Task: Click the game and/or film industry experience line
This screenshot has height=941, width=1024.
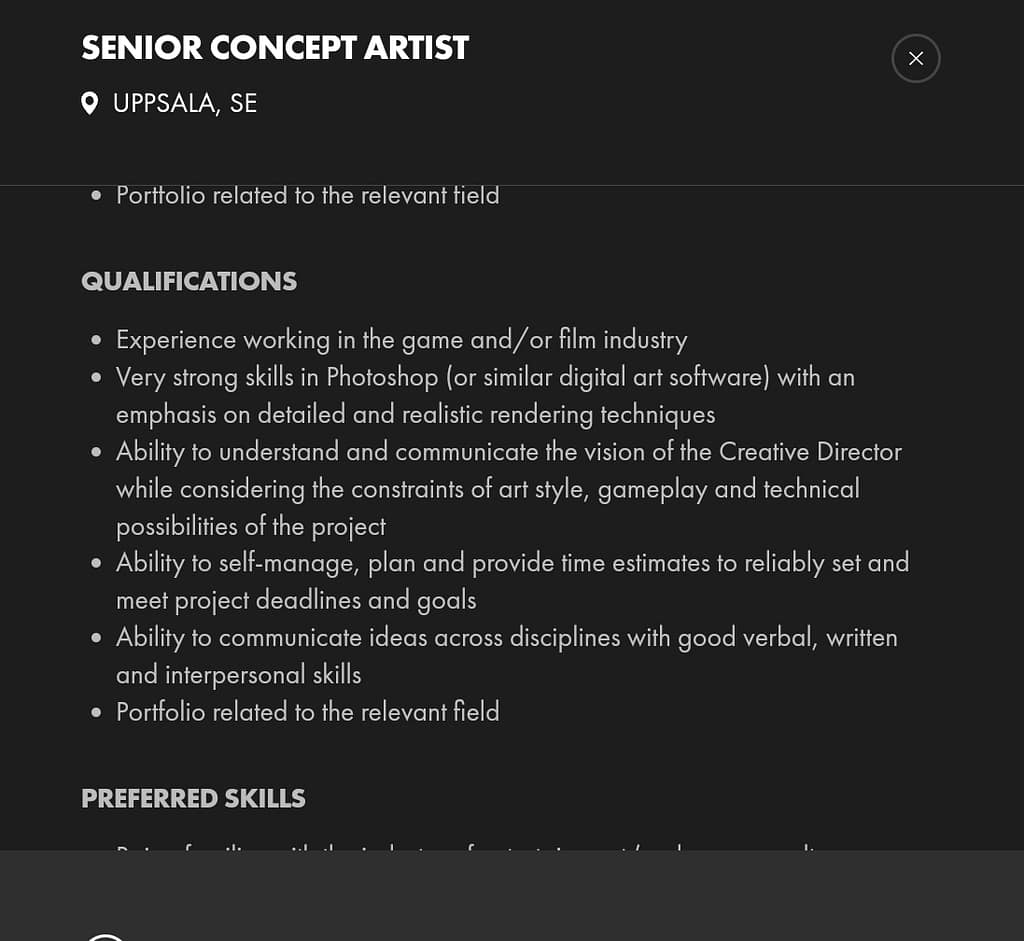Action: point(401,340)
